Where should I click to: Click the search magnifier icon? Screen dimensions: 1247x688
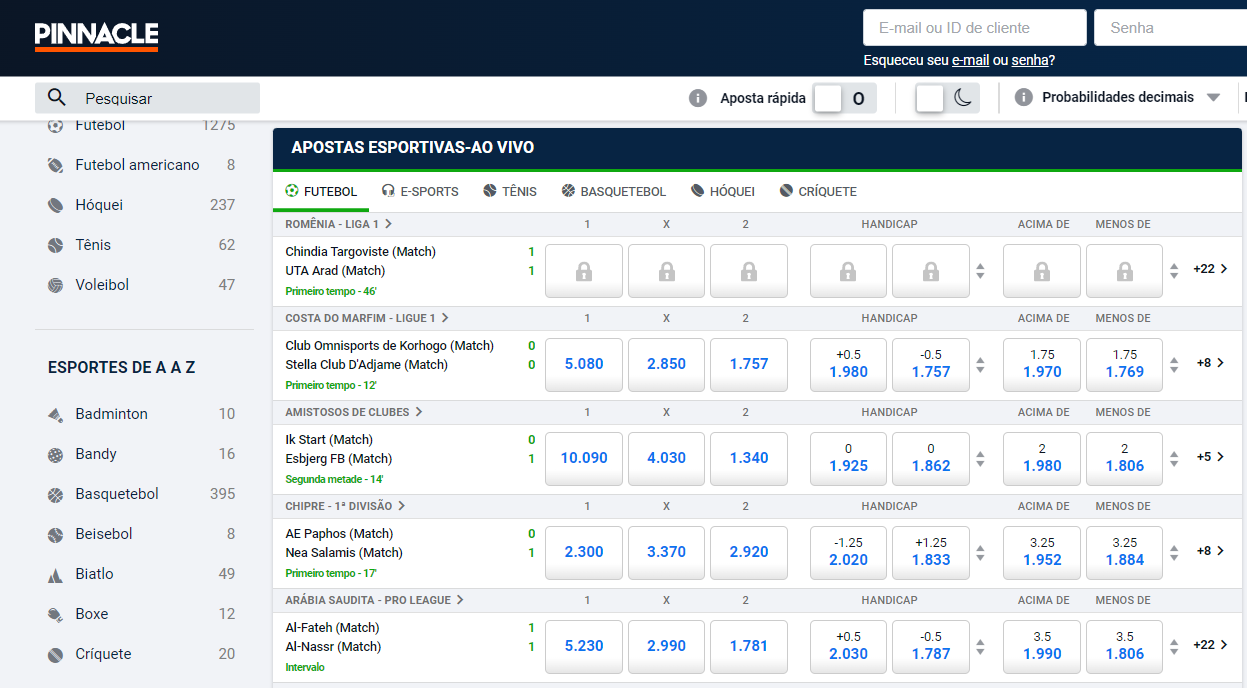click(57, 98)
